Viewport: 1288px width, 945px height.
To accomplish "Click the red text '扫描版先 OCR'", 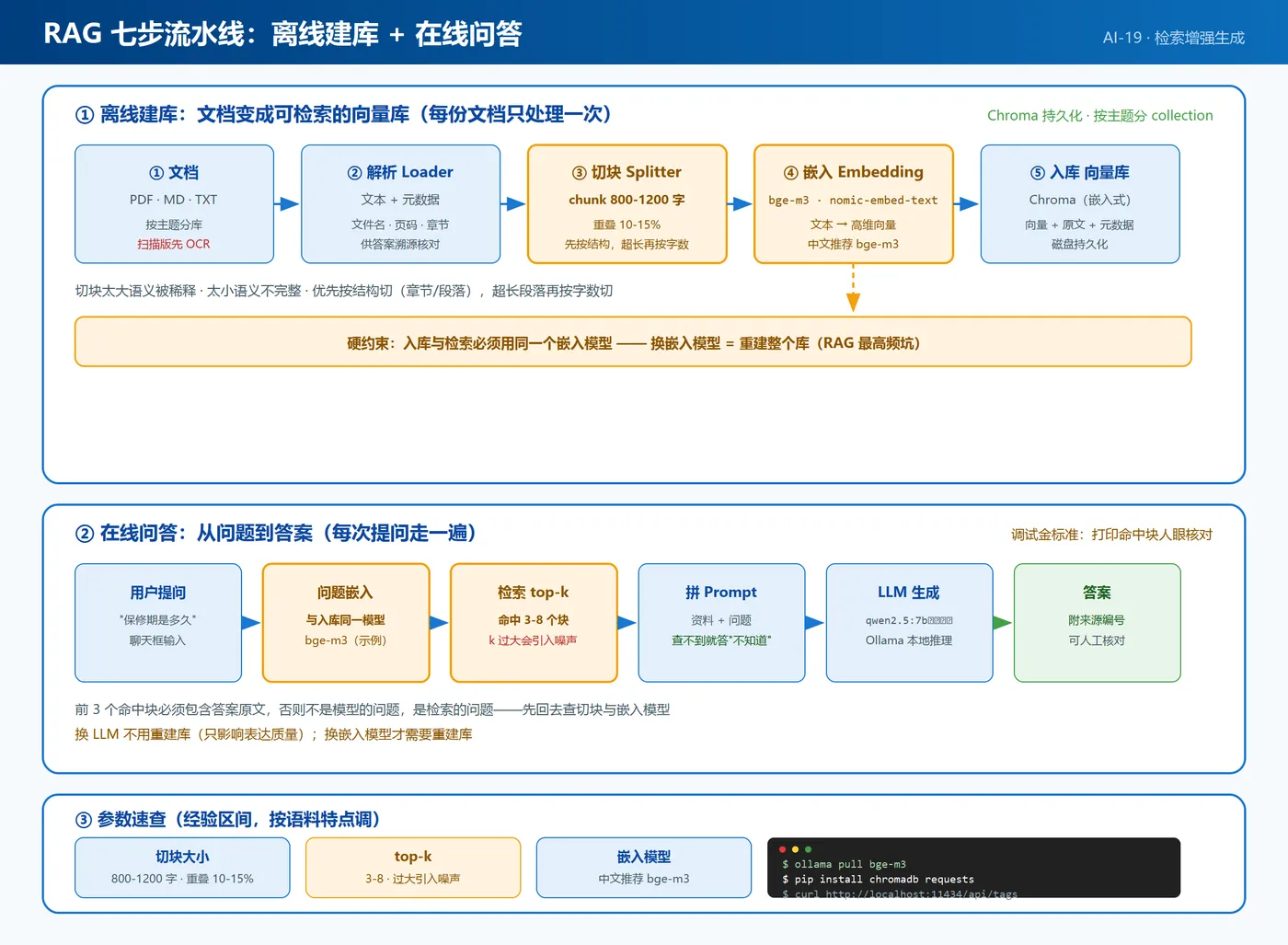I will (174, 245).
